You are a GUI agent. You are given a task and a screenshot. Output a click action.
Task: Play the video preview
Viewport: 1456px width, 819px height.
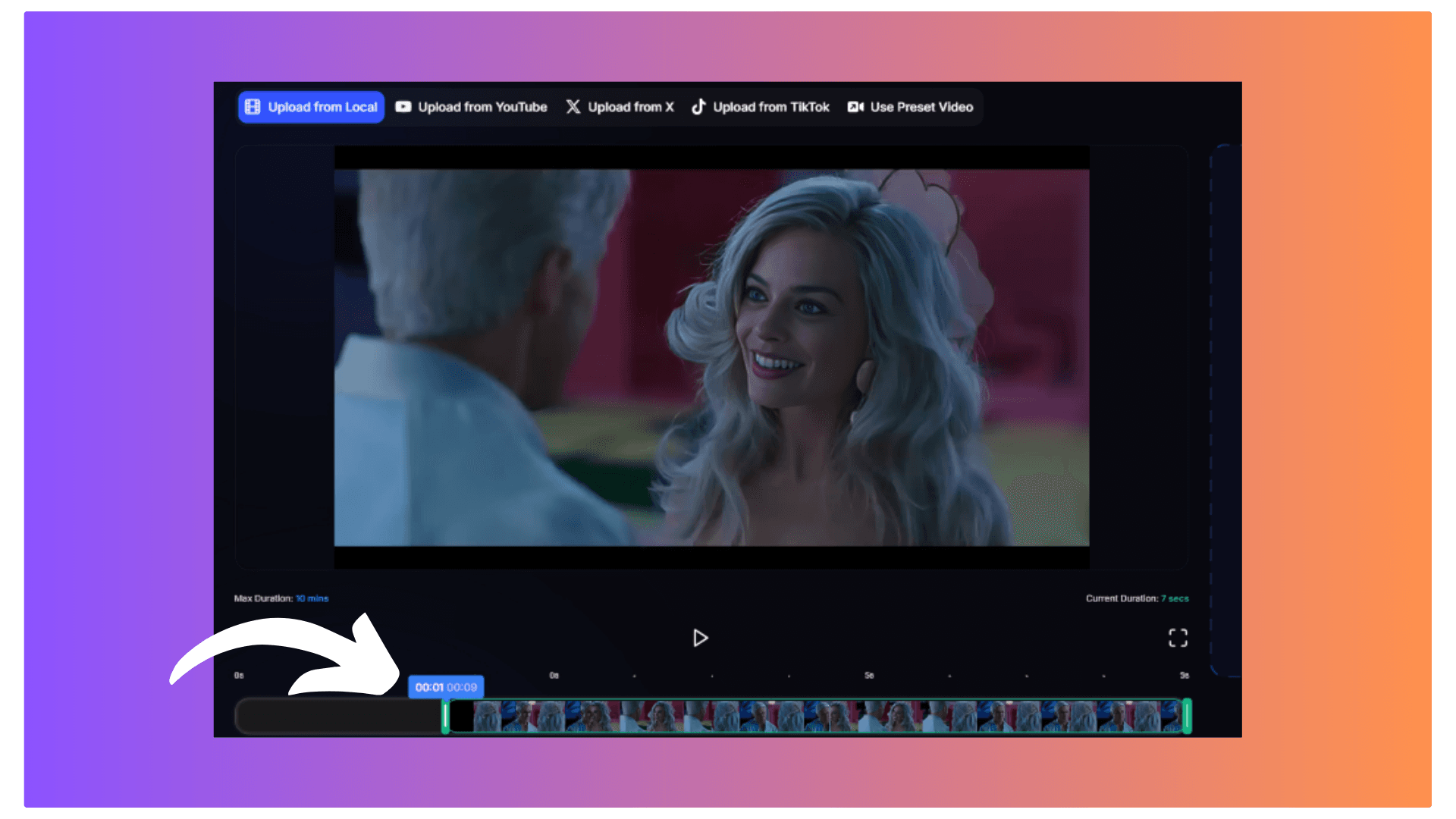[700, 639]
